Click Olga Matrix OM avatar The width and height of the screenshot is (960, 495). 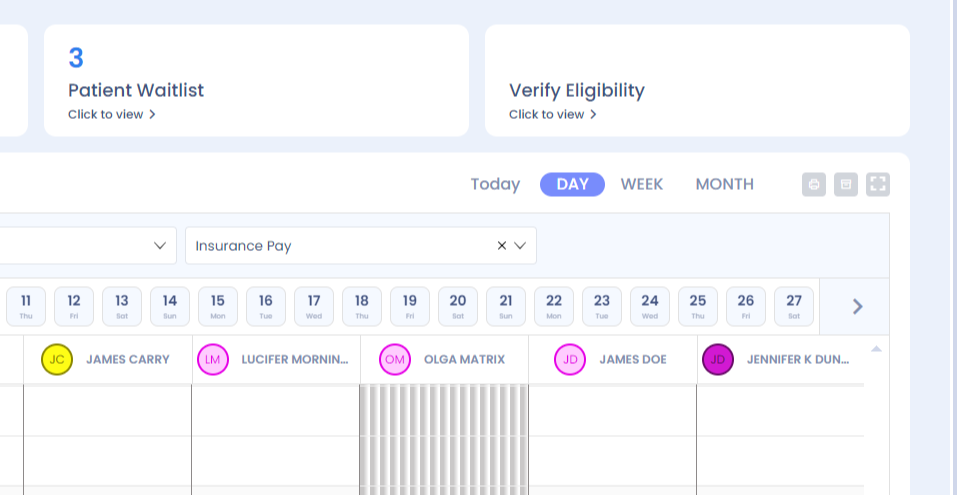click(x=395, y=360)
